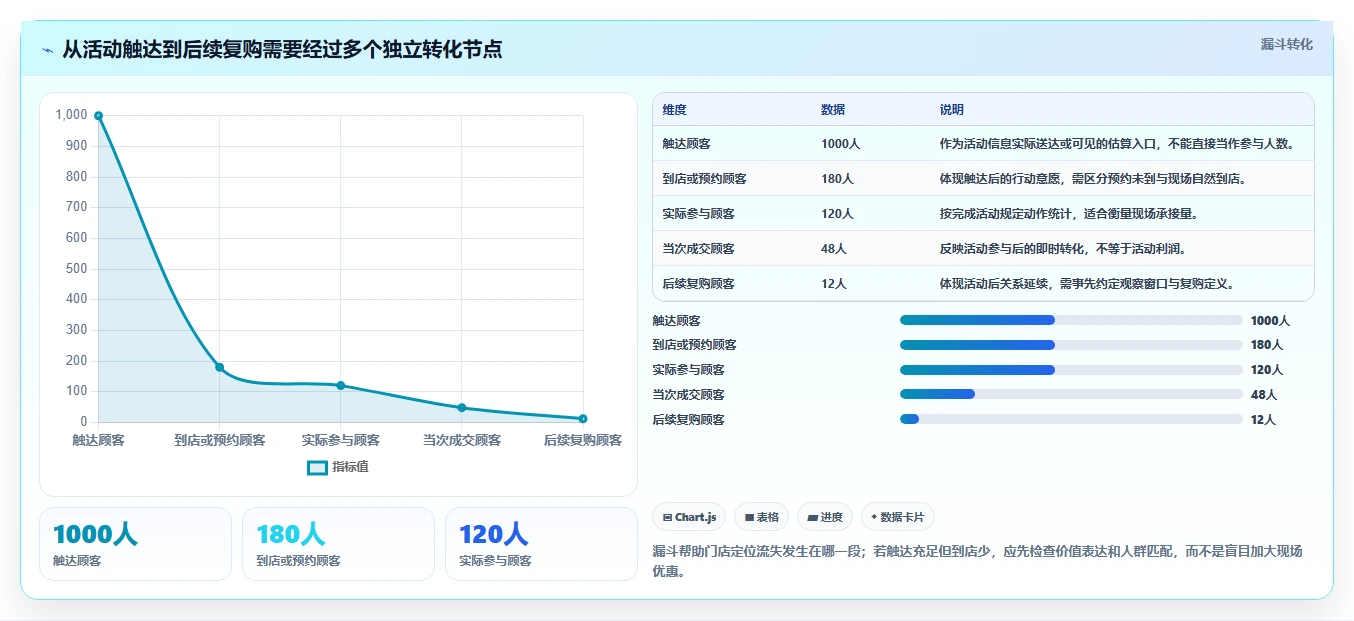Viewport: 1354px width, 621px height.
Task: Click the 进度 chip
Action: (x=825, y=517)
